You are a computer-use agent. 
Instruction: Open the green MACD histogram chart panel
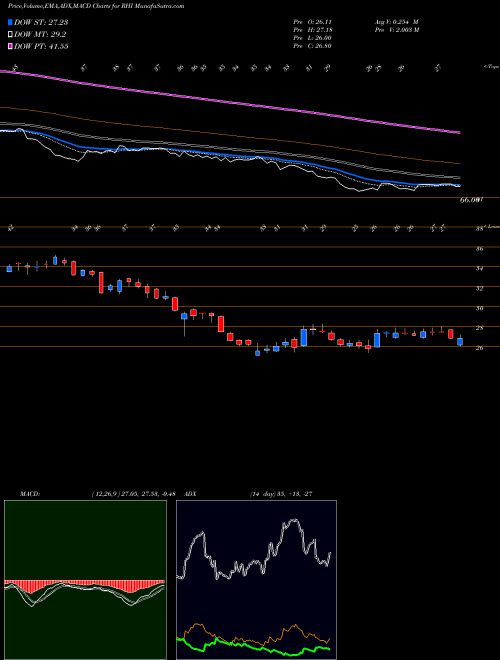[x=85, y=580]
